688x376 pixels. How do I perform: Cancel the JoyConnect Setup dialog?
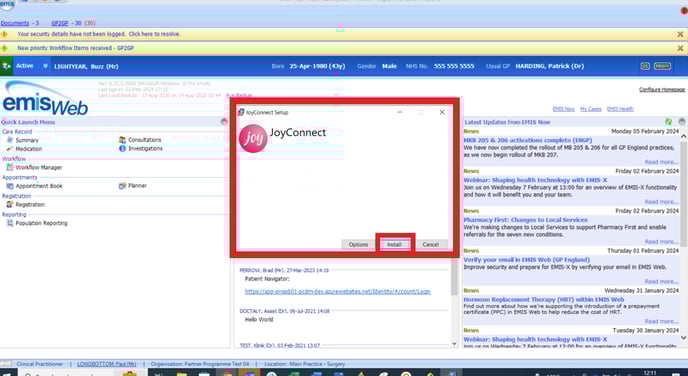430,244
